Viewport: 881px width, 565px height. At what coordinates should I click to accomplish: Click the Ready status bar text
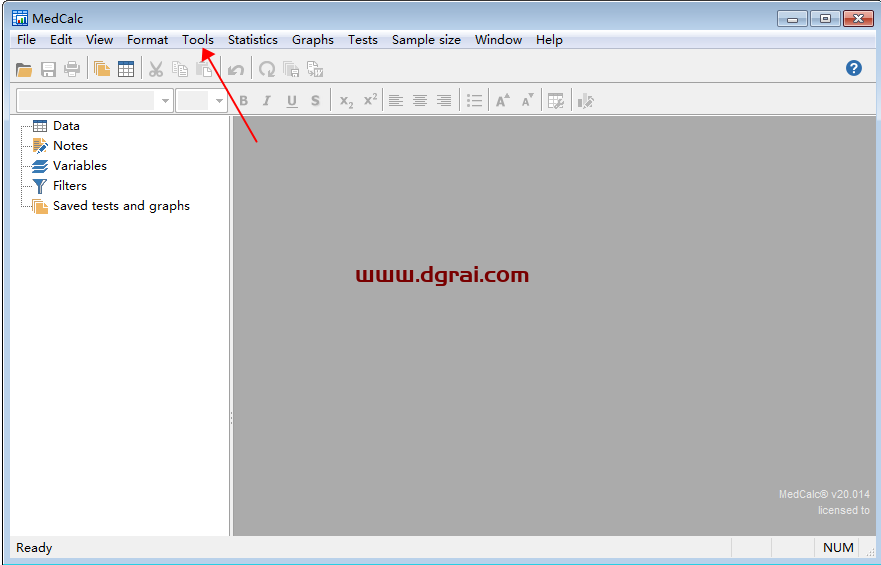pyautogui.click(x=34, y=548)
